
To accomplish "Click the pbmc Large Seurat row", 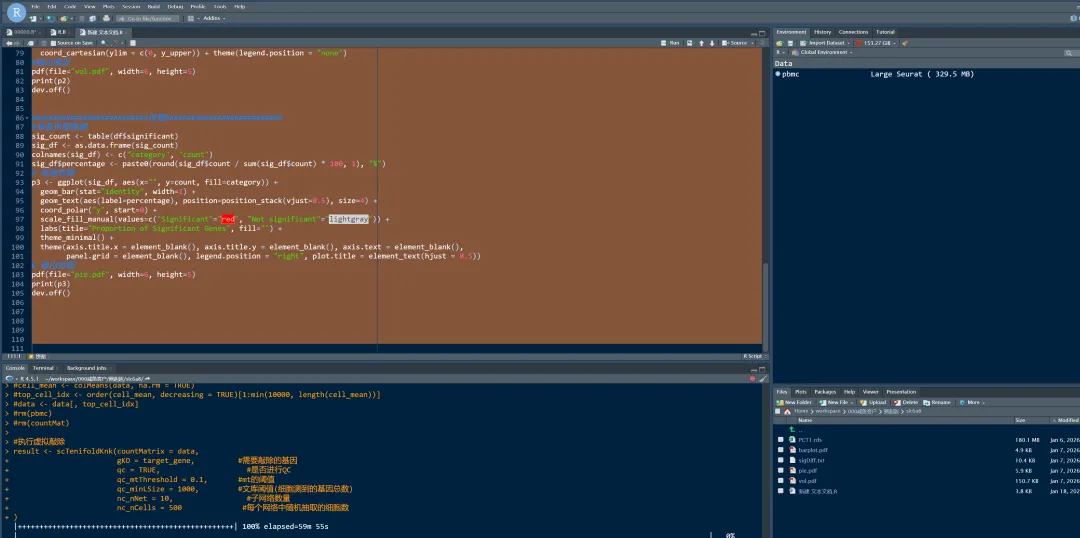I will tap(924, 74).
